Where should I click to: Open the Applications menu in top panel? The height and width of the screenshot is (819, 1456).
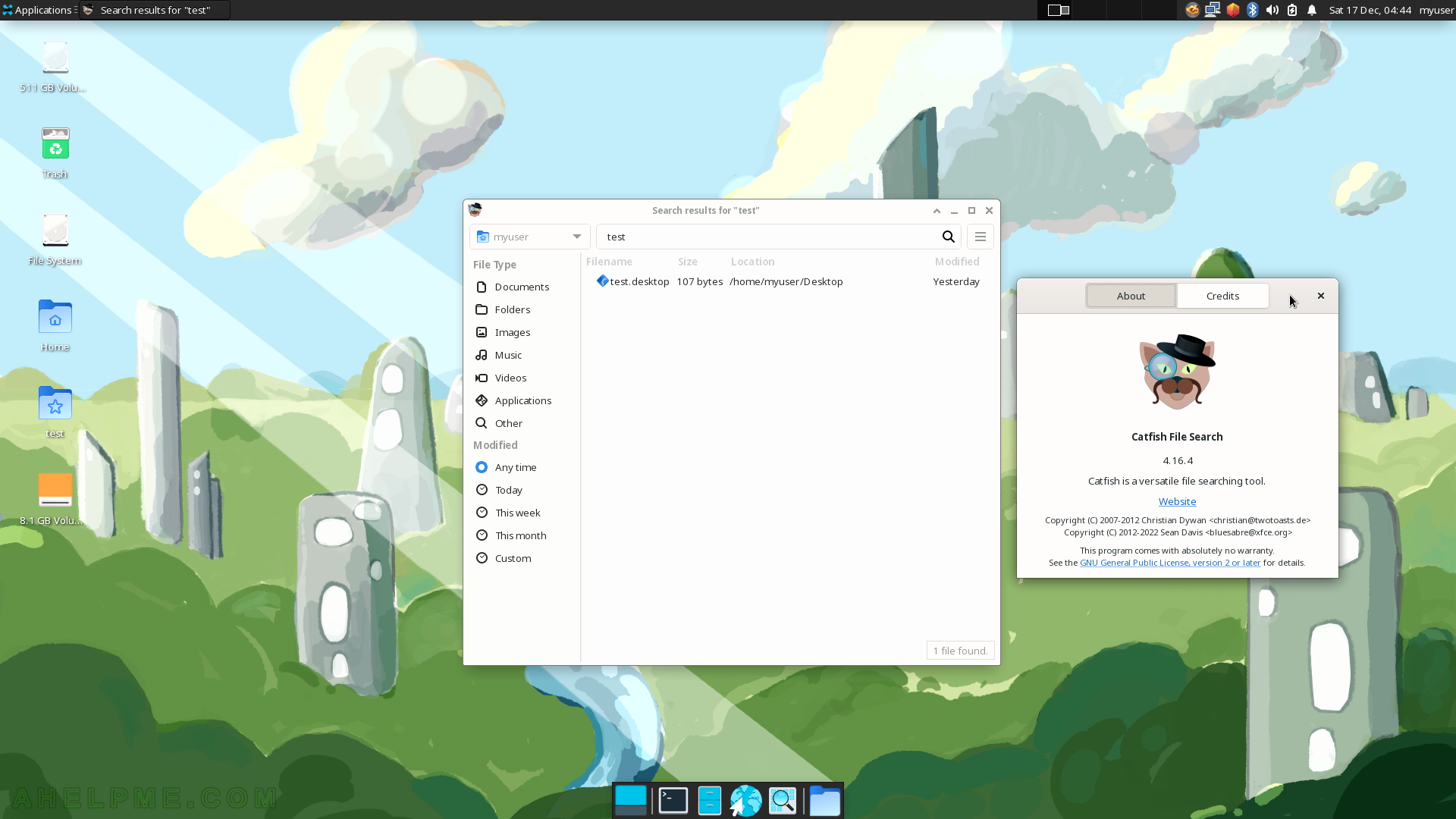[x=38, y=10]
